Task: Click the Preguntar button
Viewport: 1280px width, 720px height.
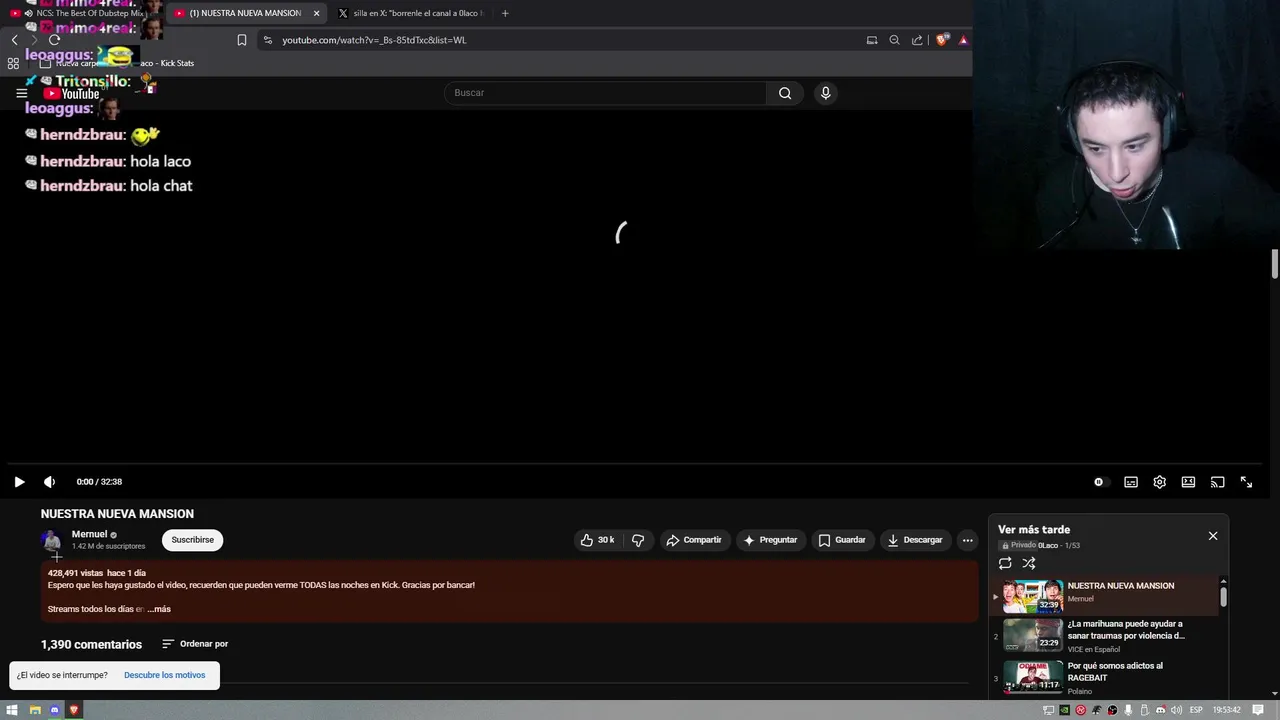Action: [771, 540]
